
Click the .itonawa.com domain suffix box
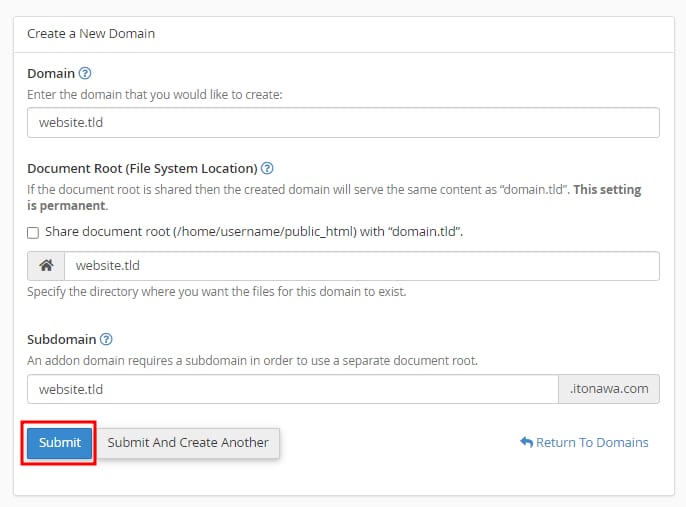point(608,389)
